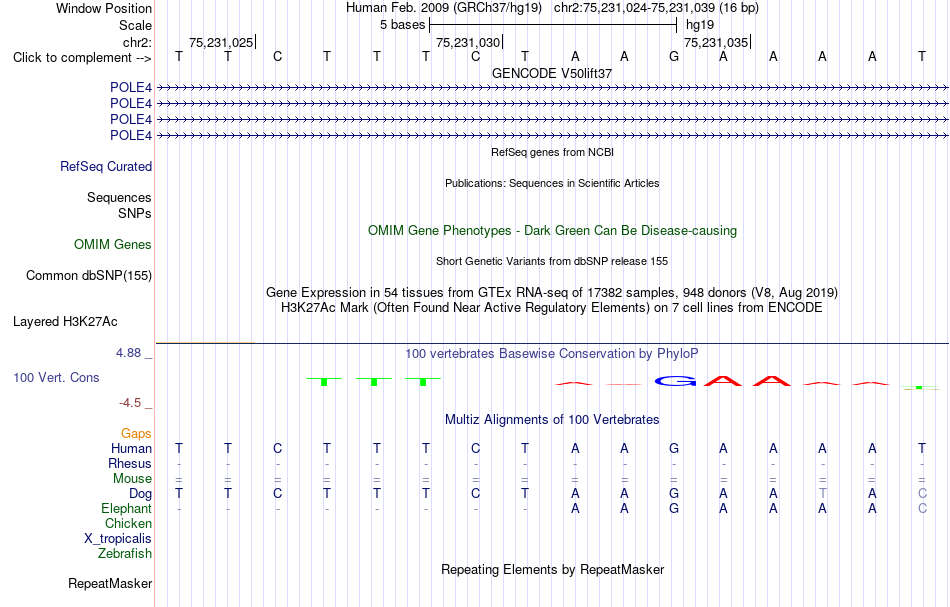Open 'Repeating Elements by RepeatMasker' title
Viewport: 950px width, 607px height.
point(553,569)
